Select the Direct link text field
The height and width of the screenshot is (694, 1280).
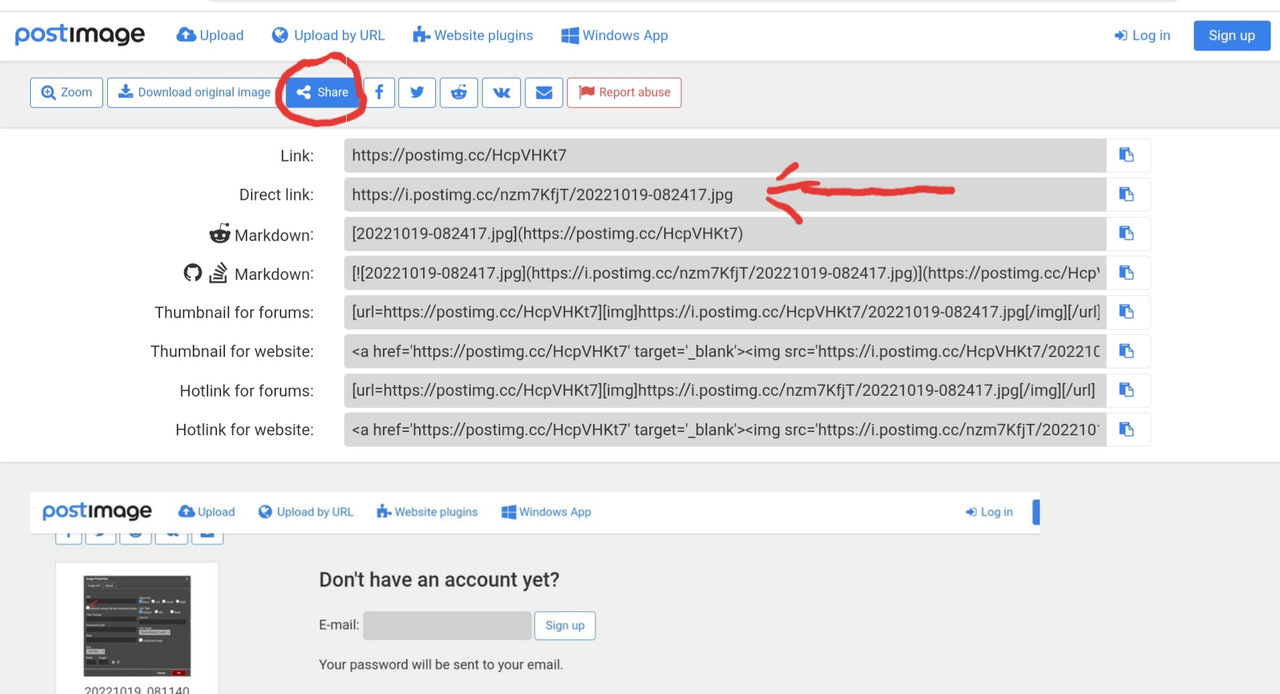pos(725,194)
